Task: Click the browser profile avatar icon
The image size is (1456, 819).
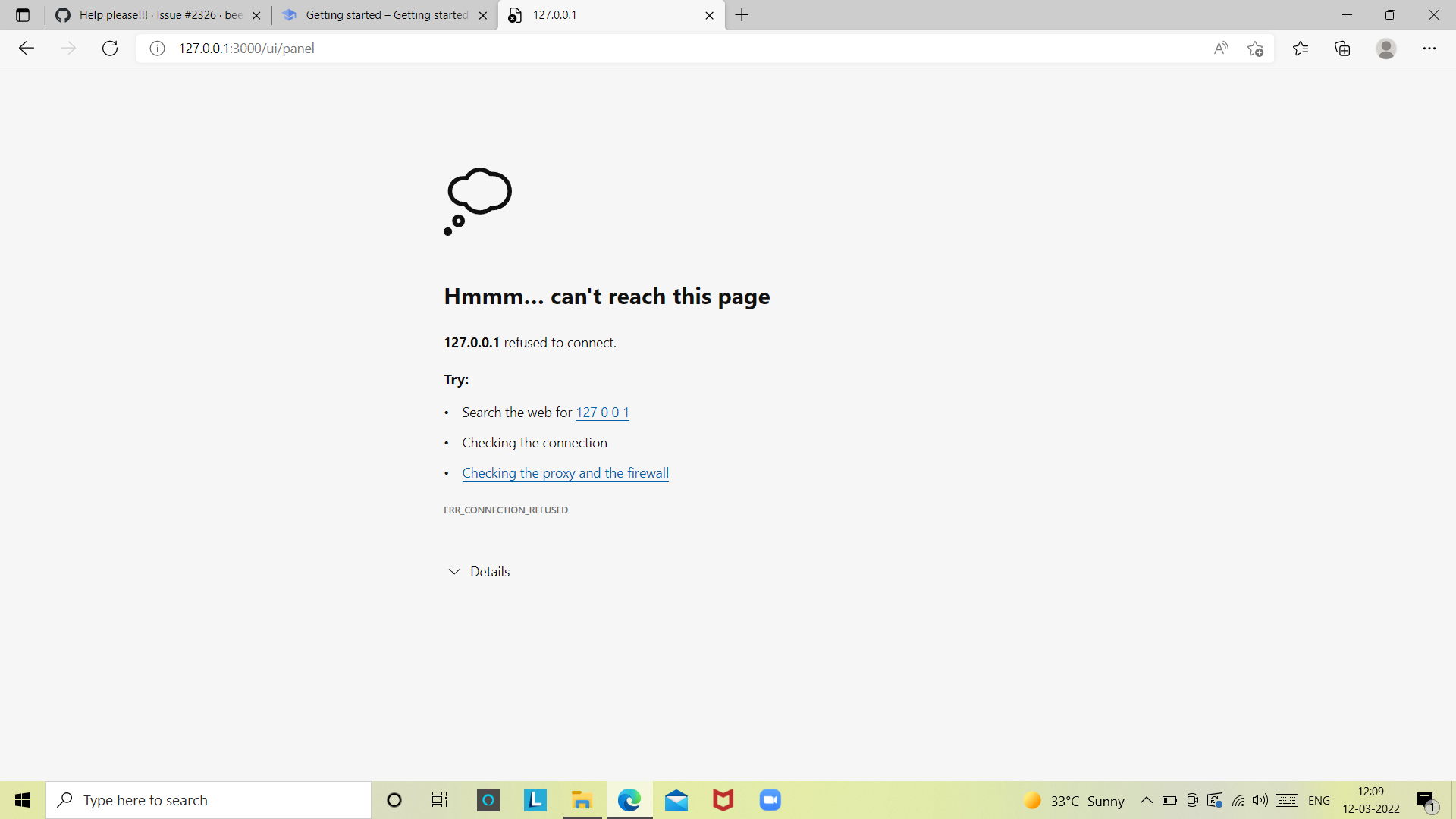Action: click(1386, 48)
